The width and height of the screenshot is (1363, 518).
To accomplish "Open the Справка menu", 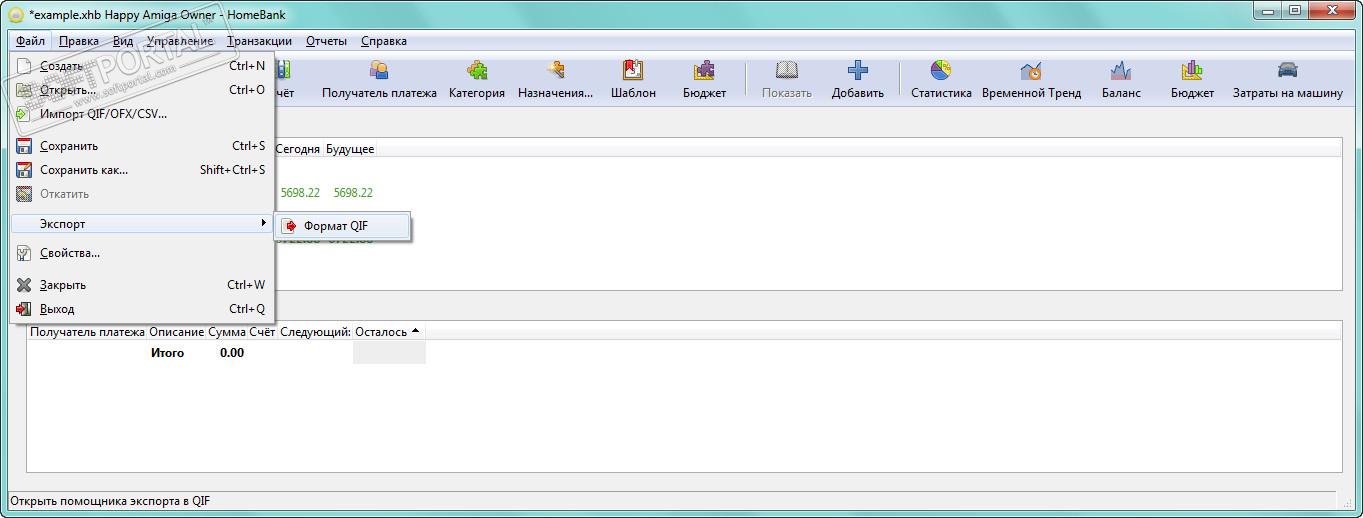I will click(x=384, y=41).
